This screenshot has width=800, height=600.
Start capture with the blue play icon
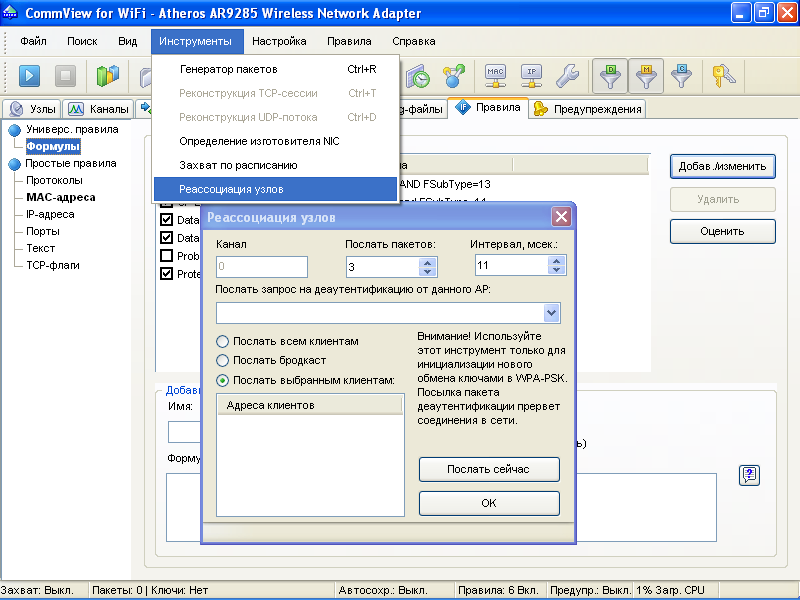pos(30,76)
